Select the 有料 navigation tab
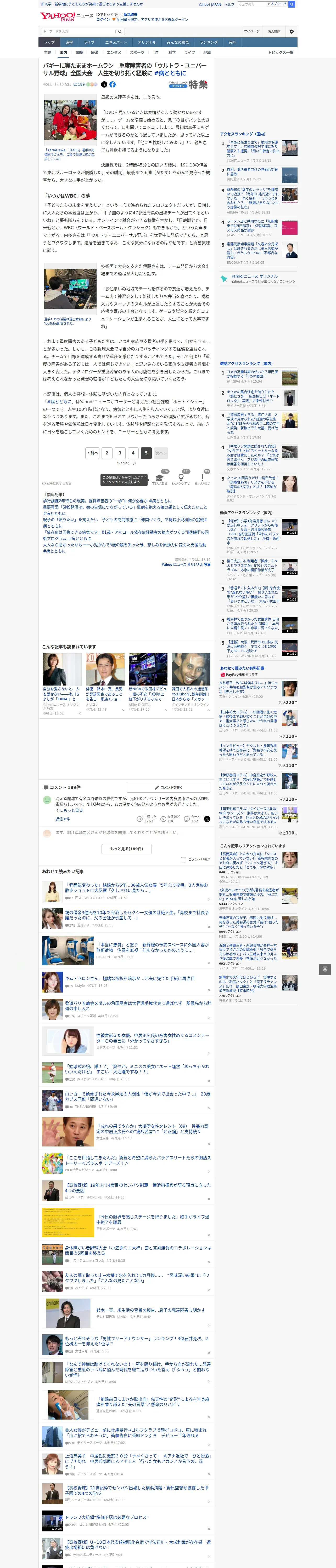This screenshot has height=1568, width=336. (232, 42)
